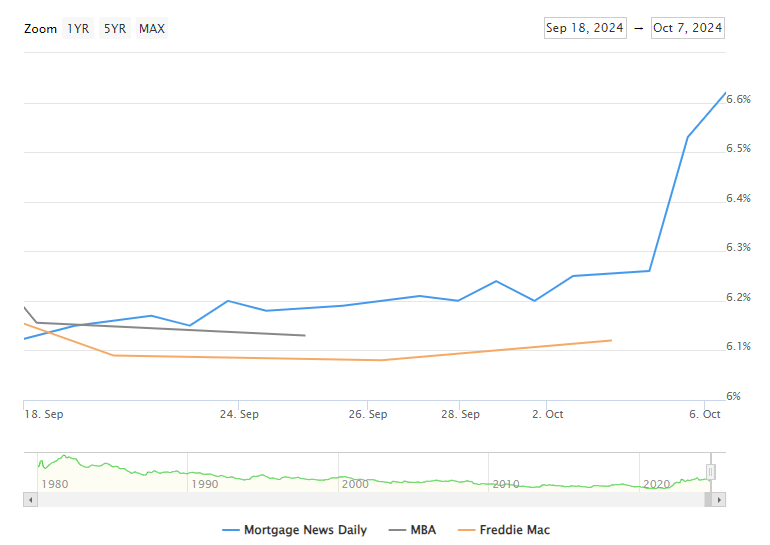Click the navigator range handle
The height and width of the screenshot is (545, 770).
(711, 471)
